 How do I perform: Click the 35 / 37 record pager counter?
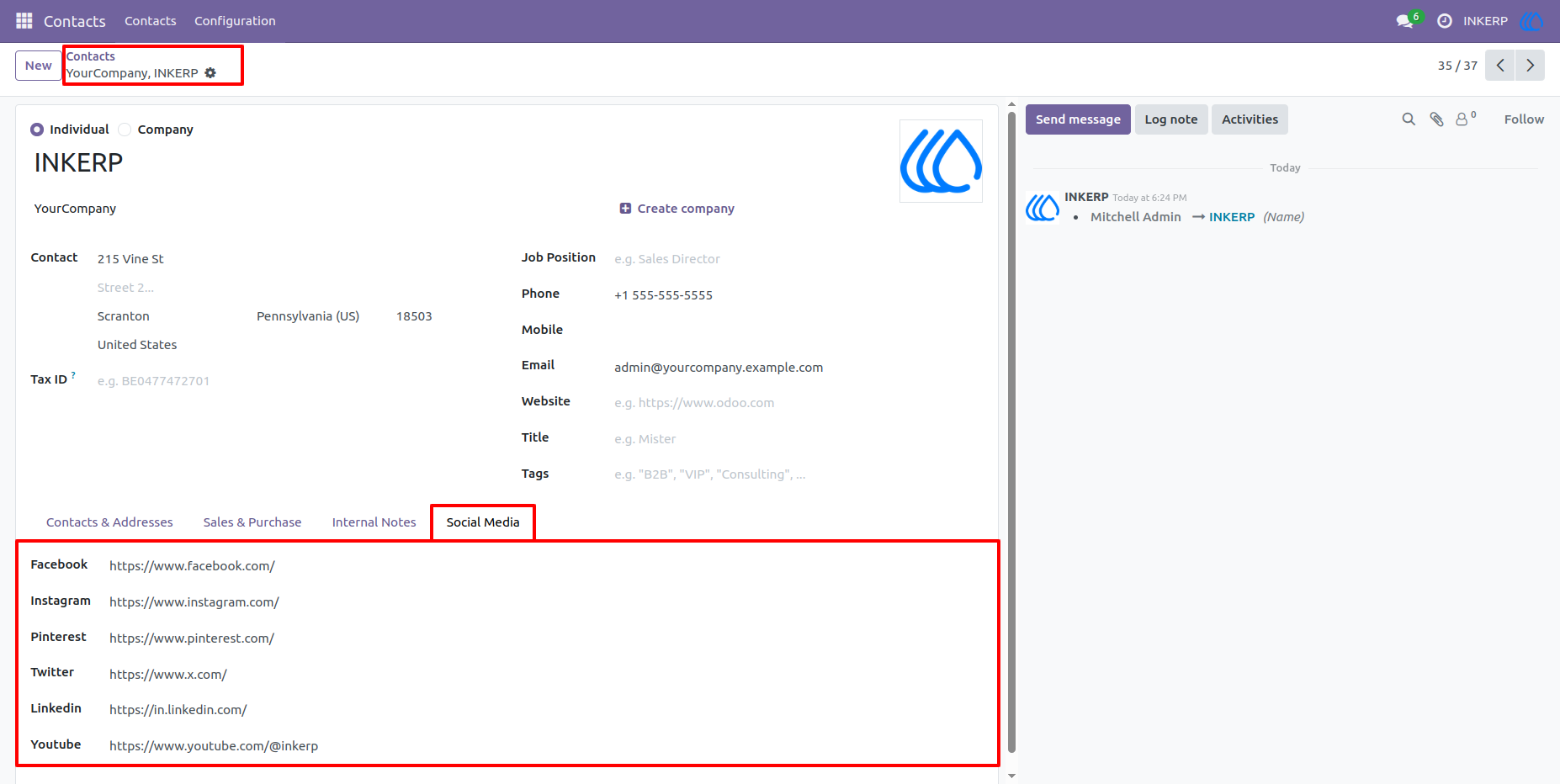[1457, 66]
